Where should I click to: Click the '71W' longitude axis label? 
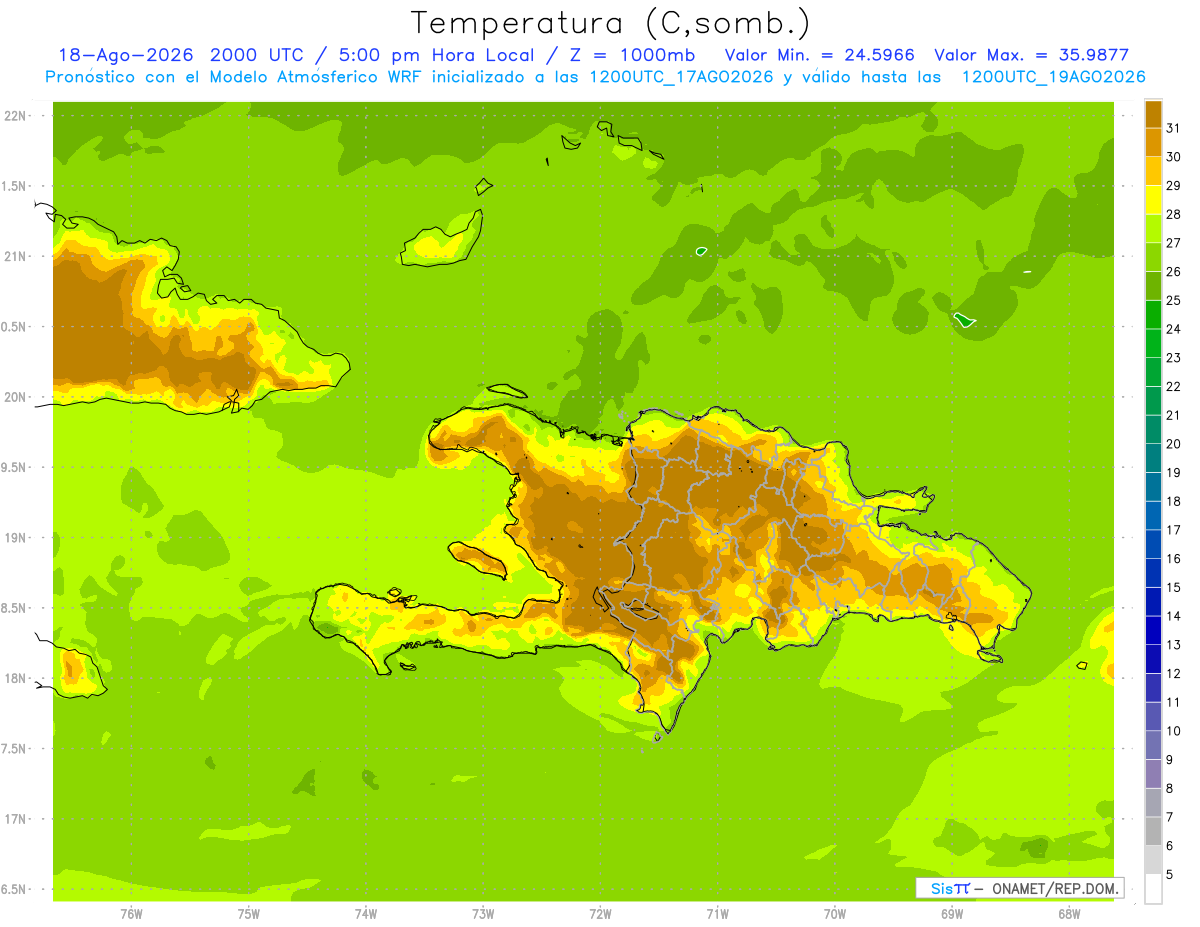717,914
